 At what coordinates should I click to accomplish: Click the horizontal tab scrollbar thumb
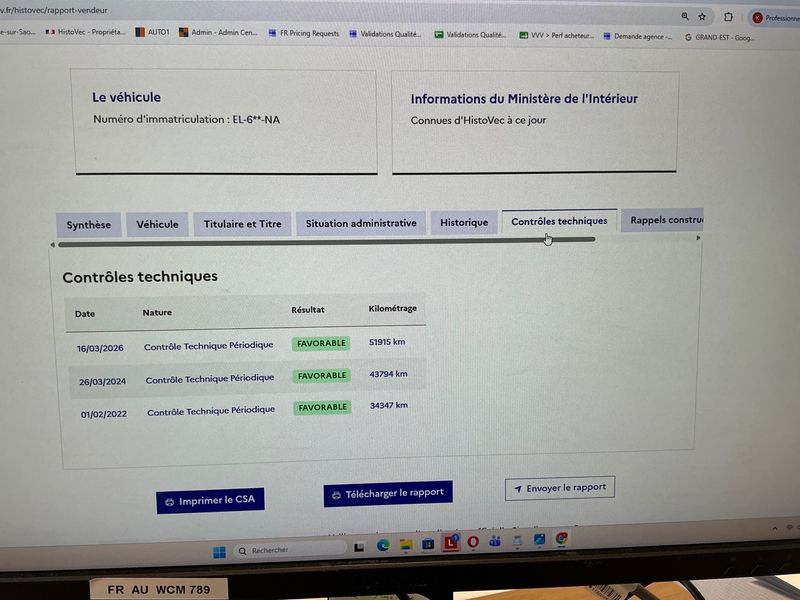[327, 242]
